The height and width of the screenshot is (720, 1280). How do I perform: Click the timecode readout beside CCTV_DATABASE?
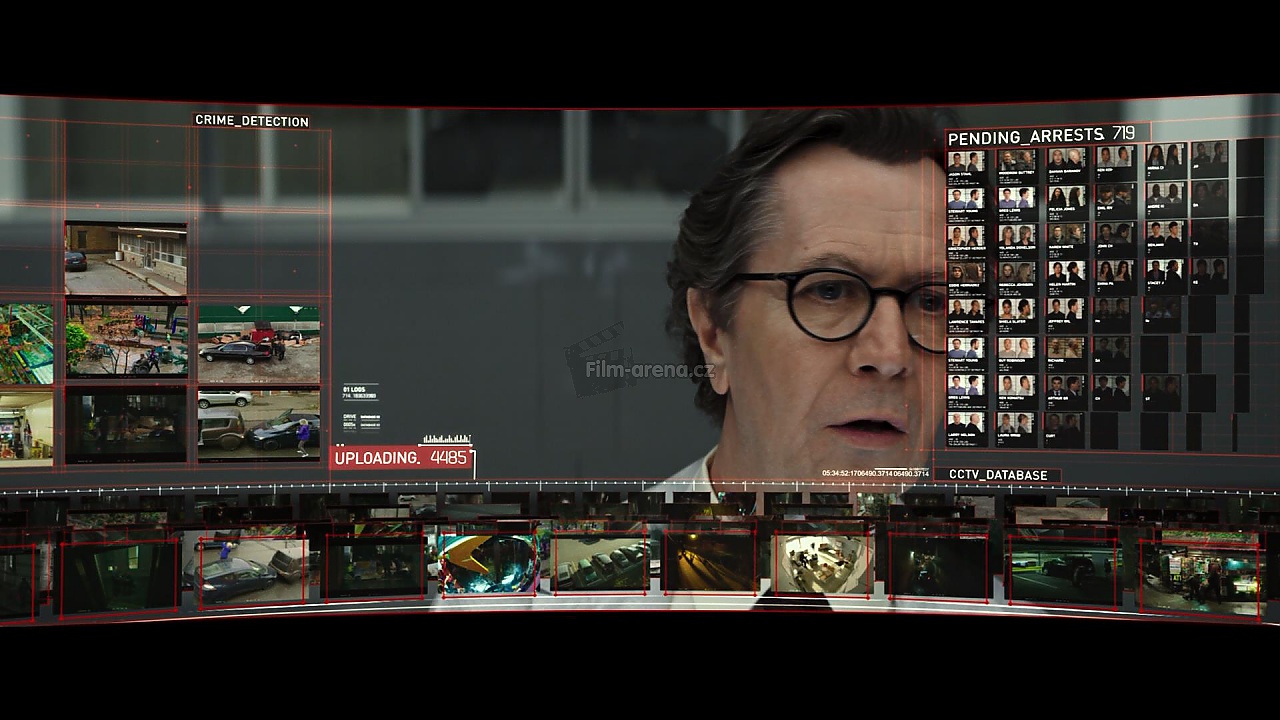coord(875,473)
